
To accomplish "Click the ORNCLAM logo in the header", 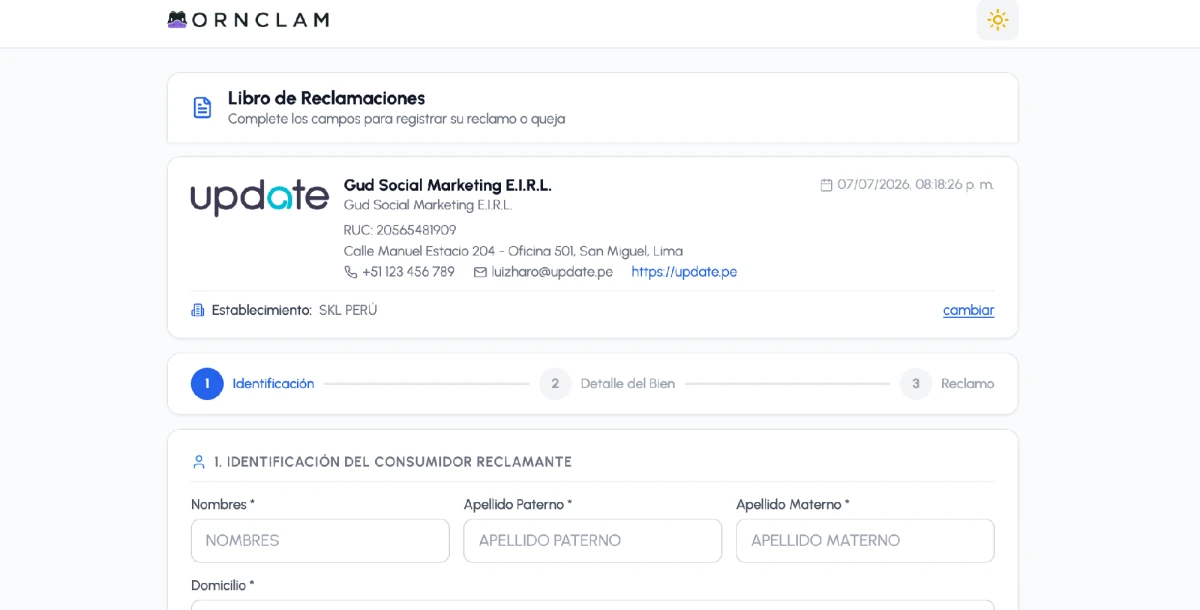I will (248, 19).
